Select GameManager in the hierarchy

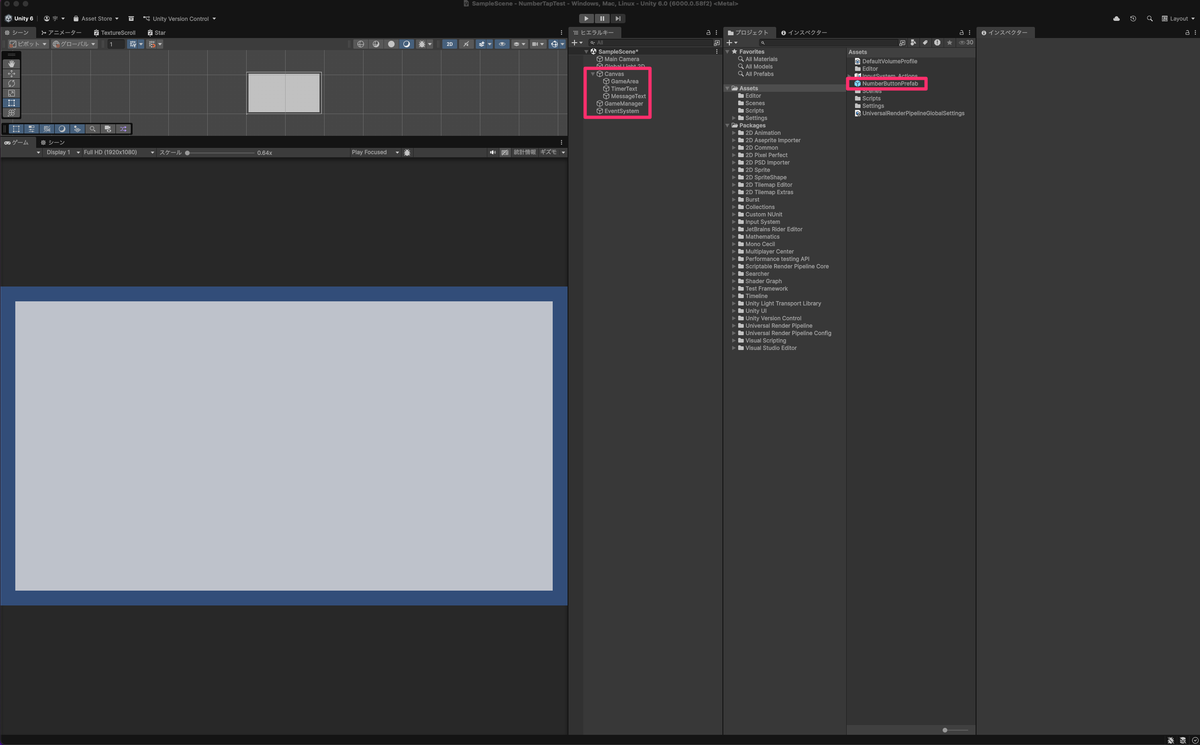(x=620, y=104)
